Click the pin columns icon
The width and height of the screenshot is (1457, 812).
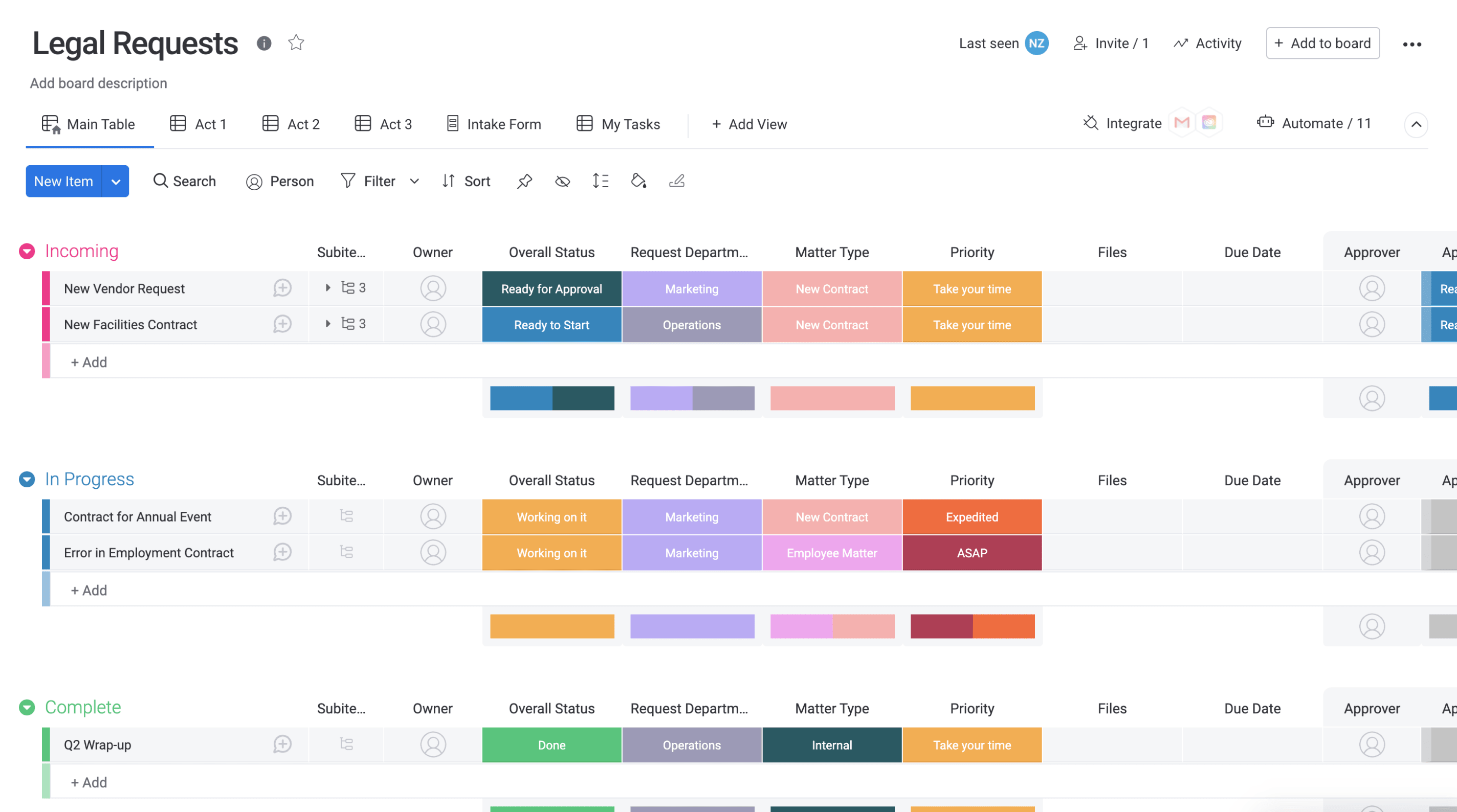[524, 181]
